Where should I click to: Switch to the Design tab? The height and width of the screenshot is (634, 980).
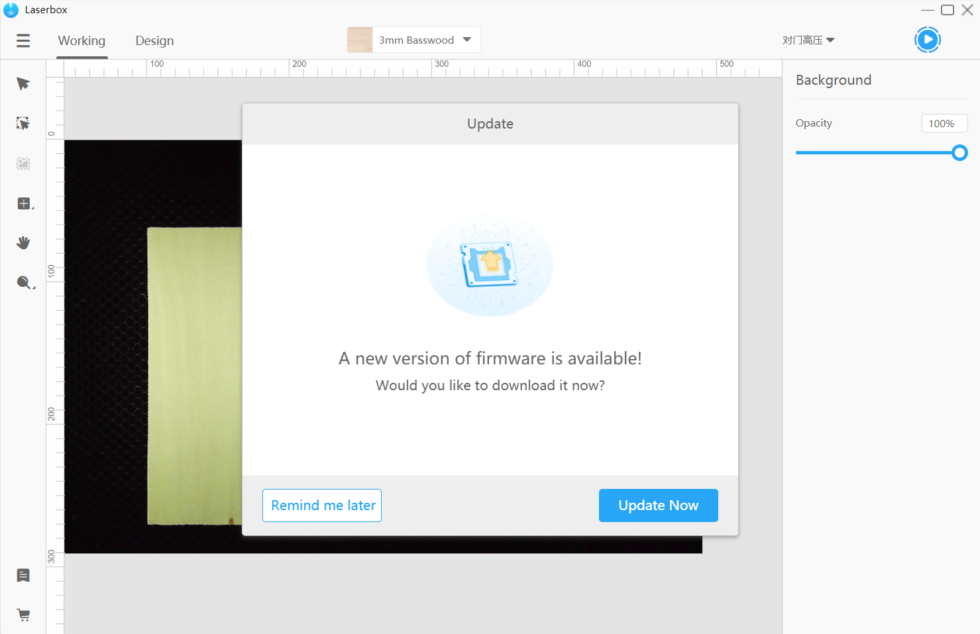pyautogui.click(x=154, y=41)
